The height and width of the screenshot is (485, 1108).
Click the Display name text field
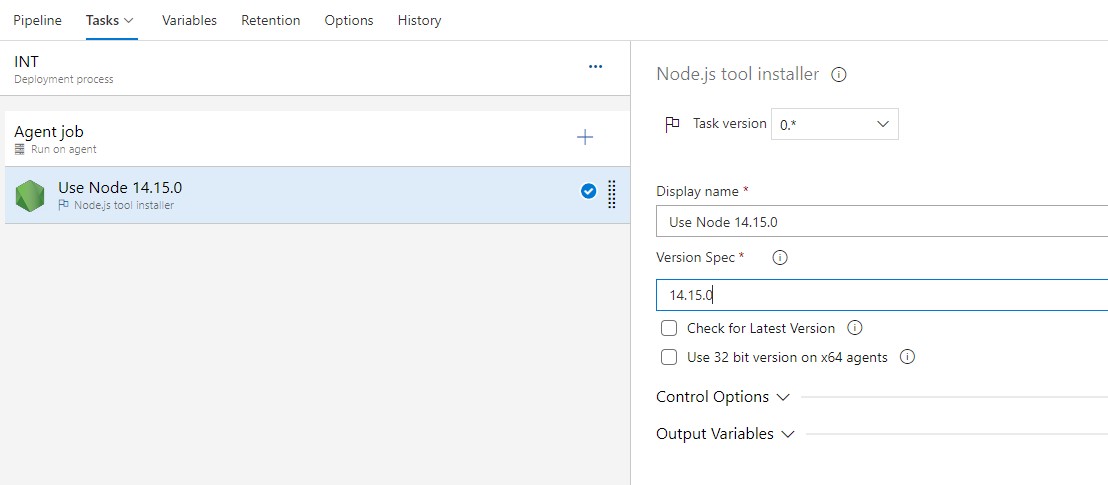point(880,222)
